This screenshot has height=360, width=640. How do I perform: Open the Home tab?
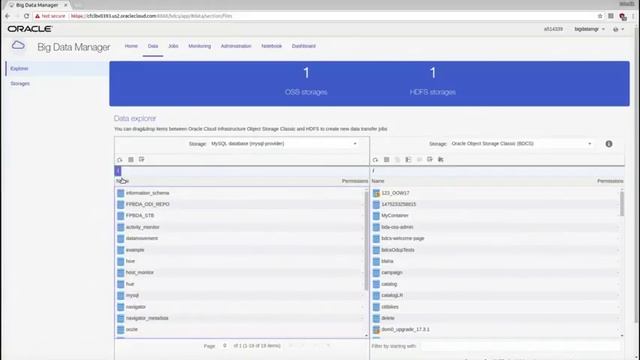point(131,46)
